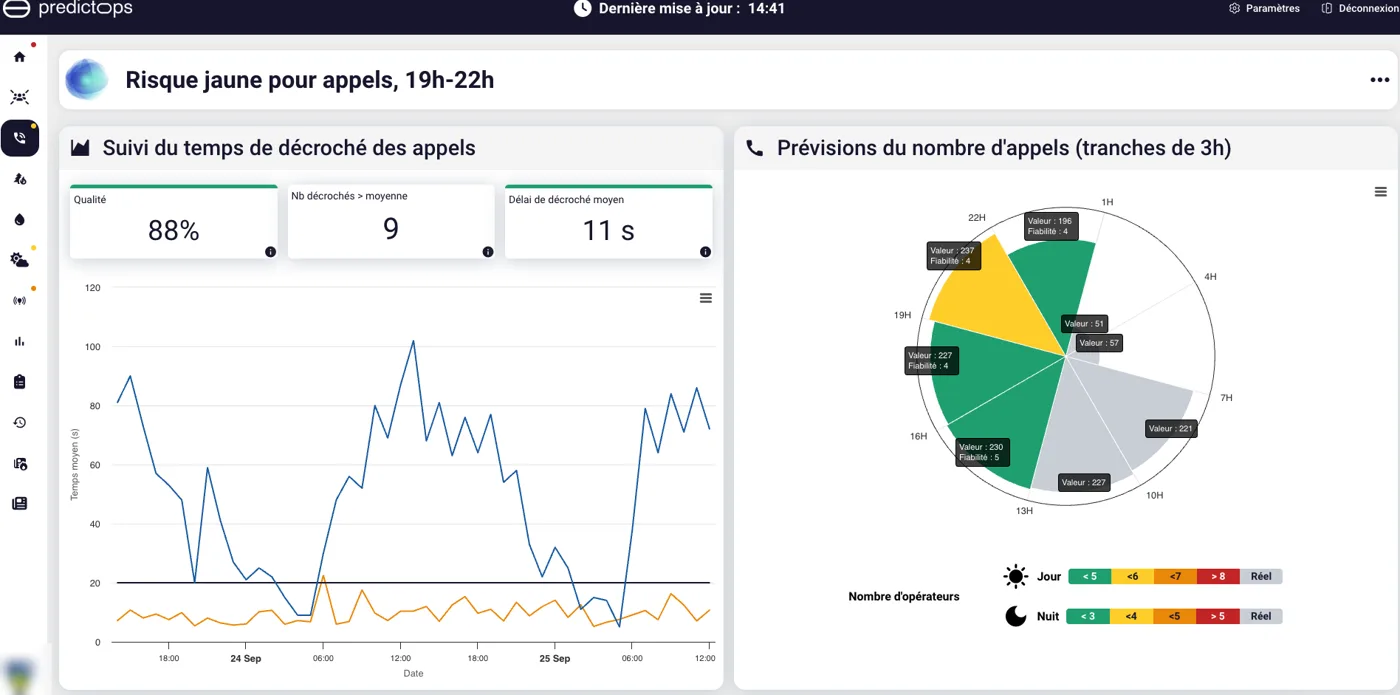Click the 14:41 last update time
The image size is (1400, 695).
click(766, 8)
